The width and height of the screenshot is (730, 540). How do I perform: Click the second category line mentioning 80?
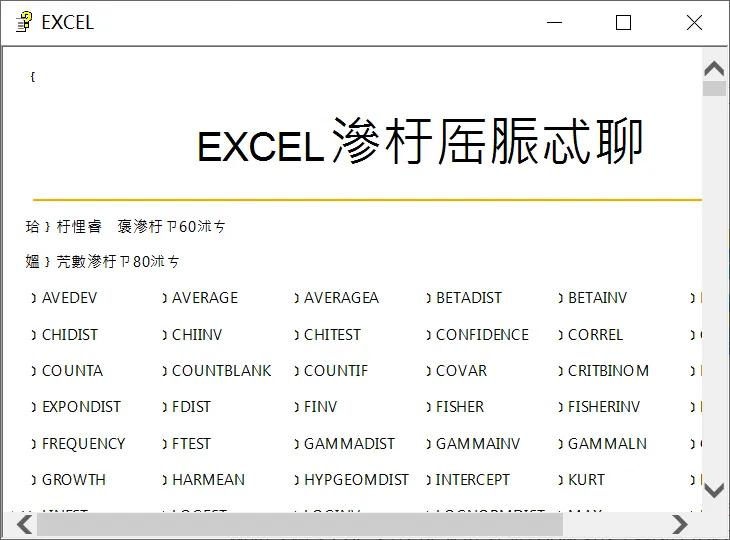click(x=102, y=262)
